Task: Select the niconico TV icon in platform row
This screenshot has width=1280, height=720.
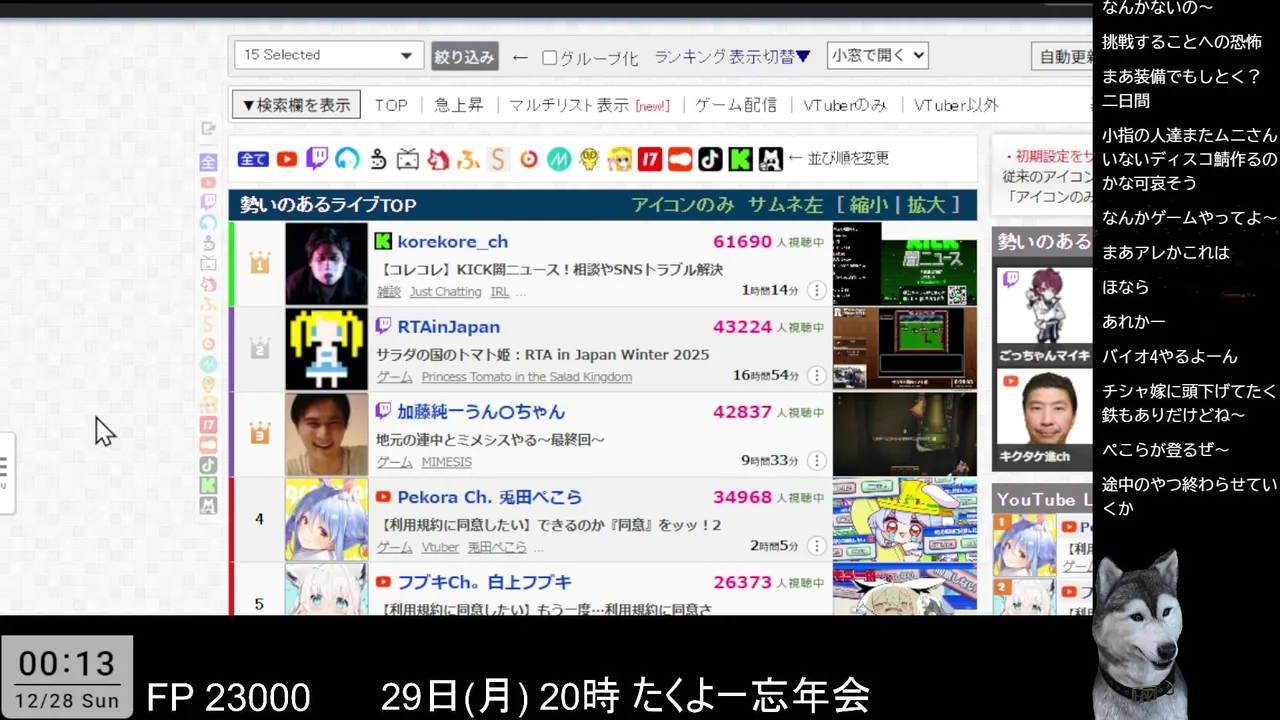Action: pyautogui.click(x=408, y=159)
